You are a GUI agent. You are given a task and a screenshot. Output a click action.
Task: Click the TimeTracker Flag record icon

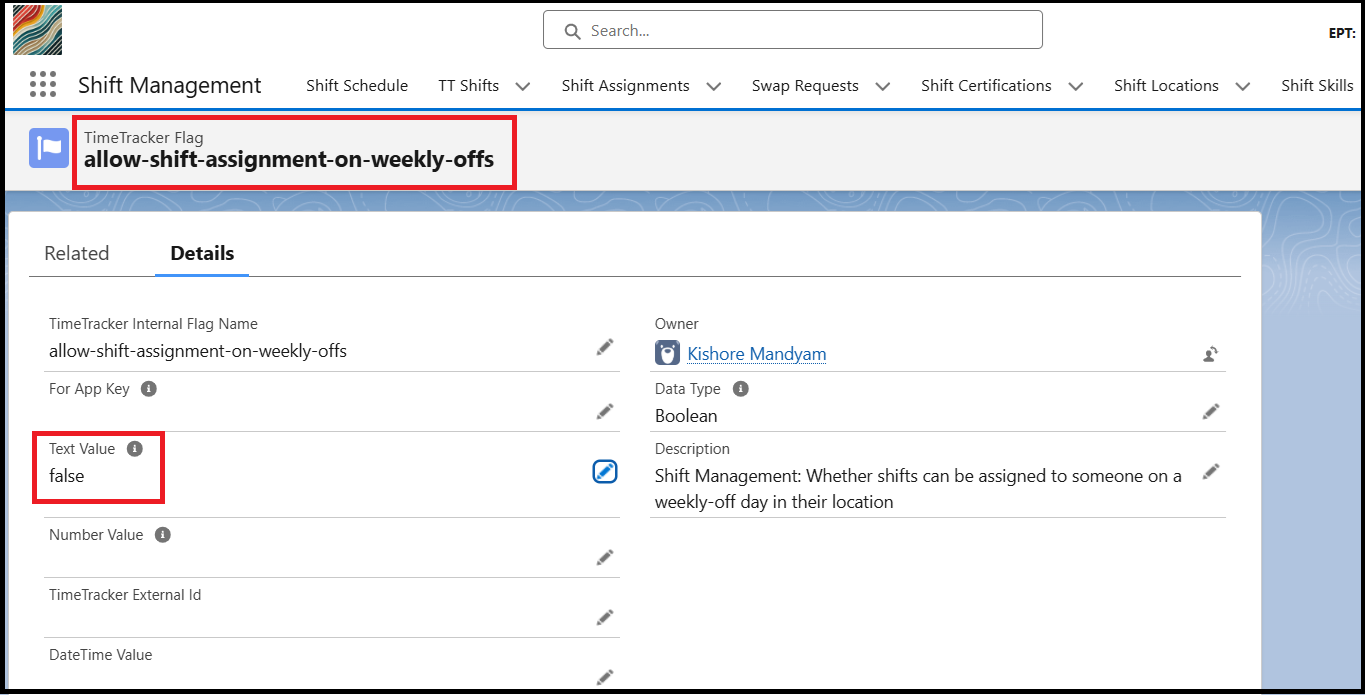[49, 148]
